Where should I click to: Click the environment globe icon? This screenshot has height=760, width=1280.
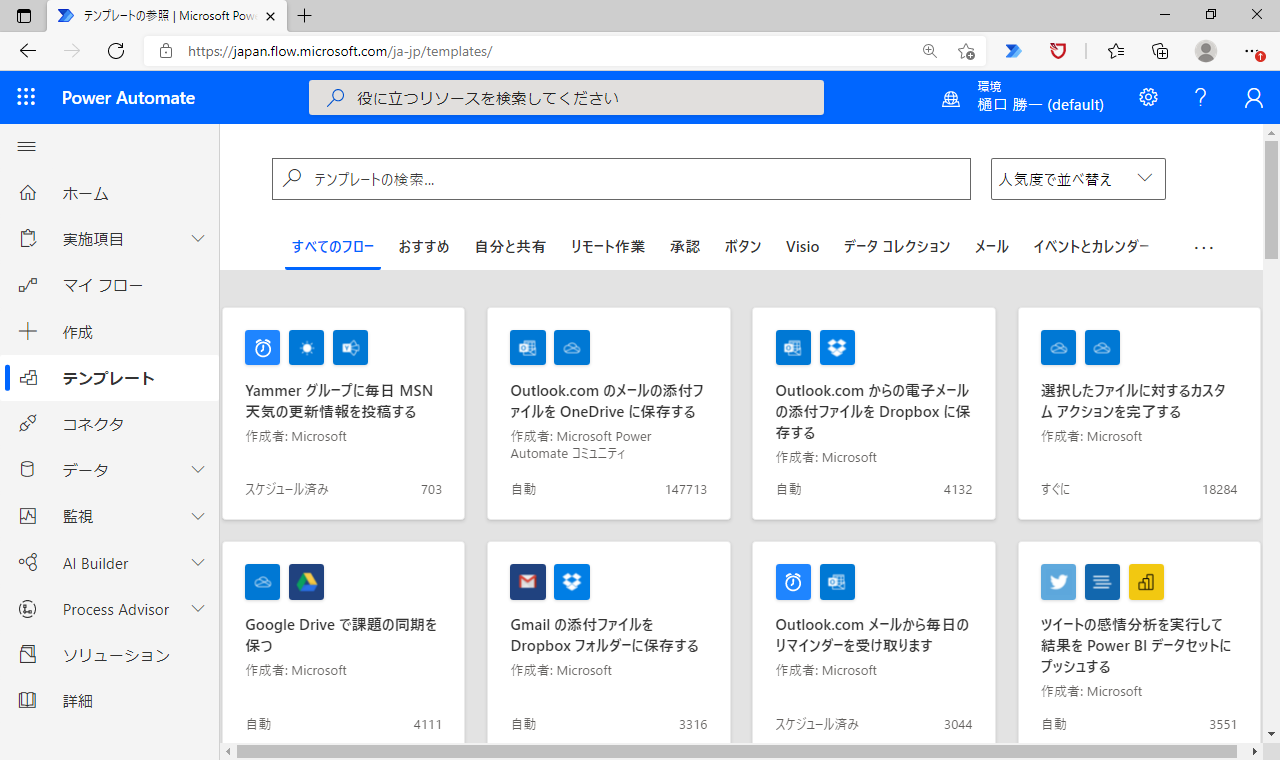[951, 99]
